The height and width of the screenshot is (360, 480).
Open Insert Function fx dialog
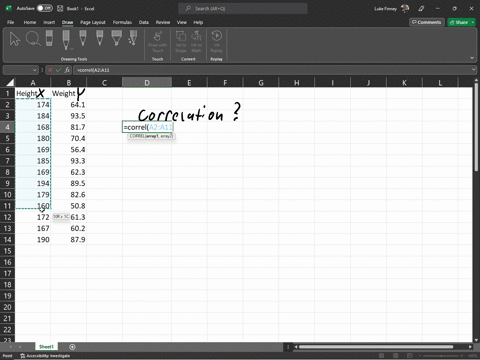tap(67, 70)
